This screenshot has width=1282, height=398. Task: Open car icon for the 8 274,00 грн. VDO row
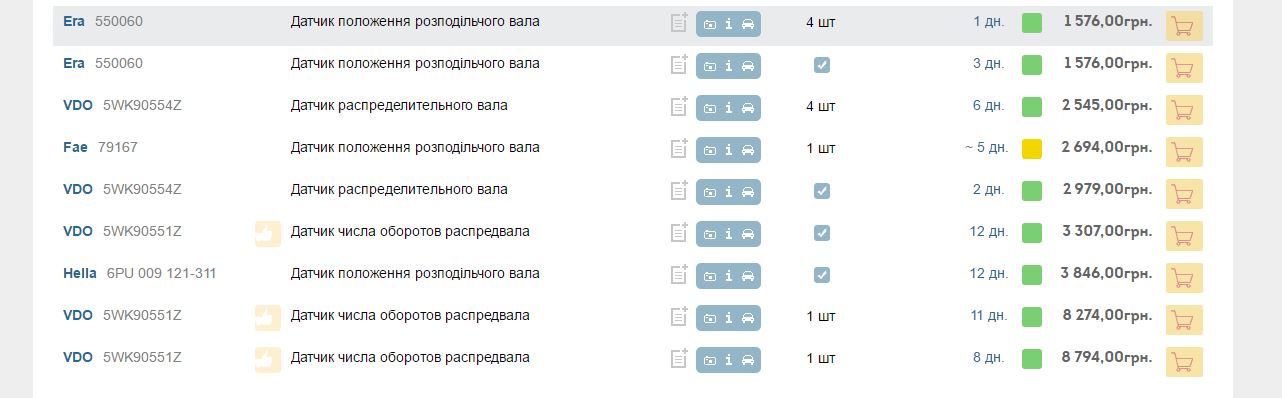point(748,318)
